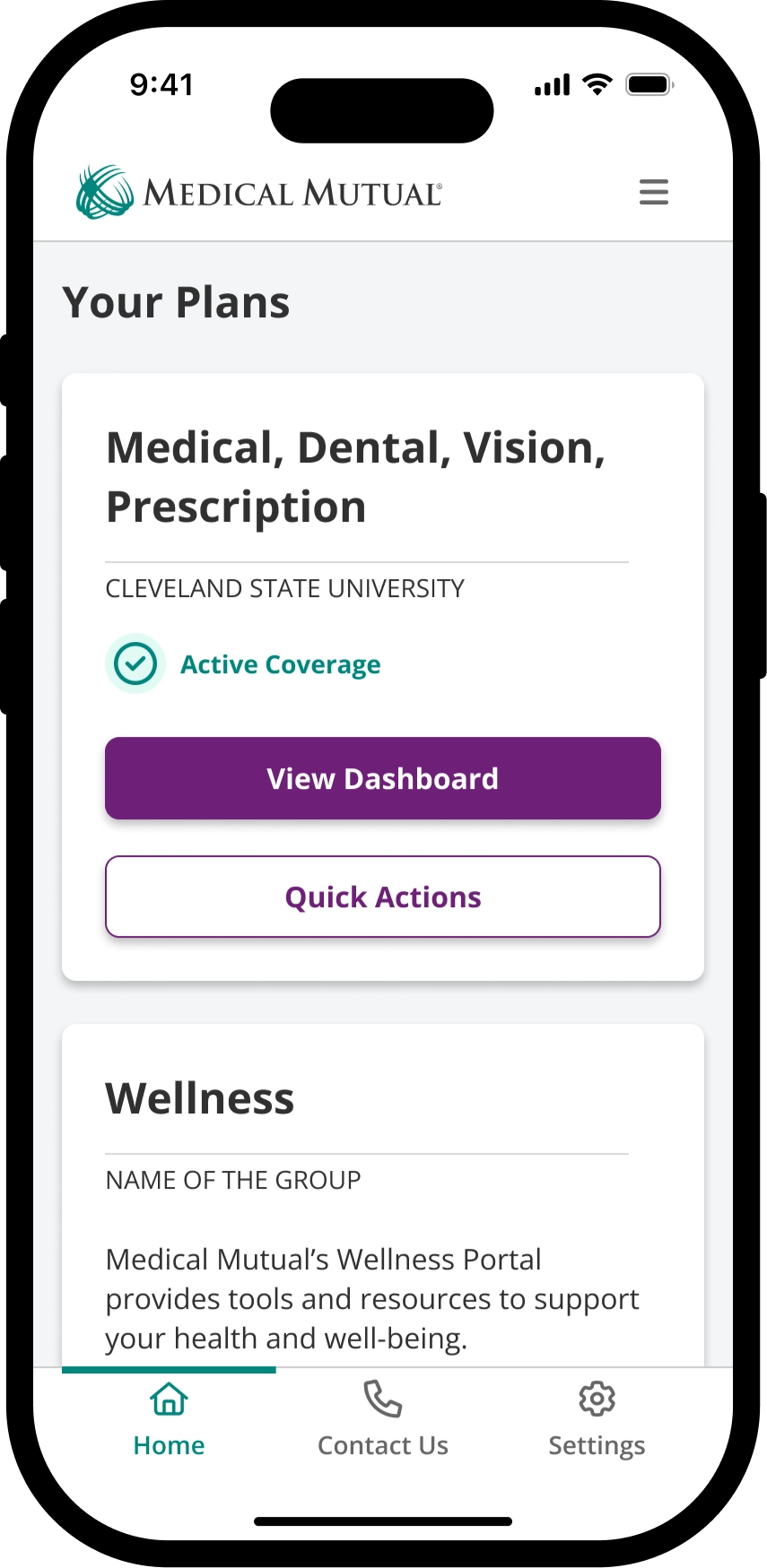Tap the 9:41 clock in status bar

point(161,84)
